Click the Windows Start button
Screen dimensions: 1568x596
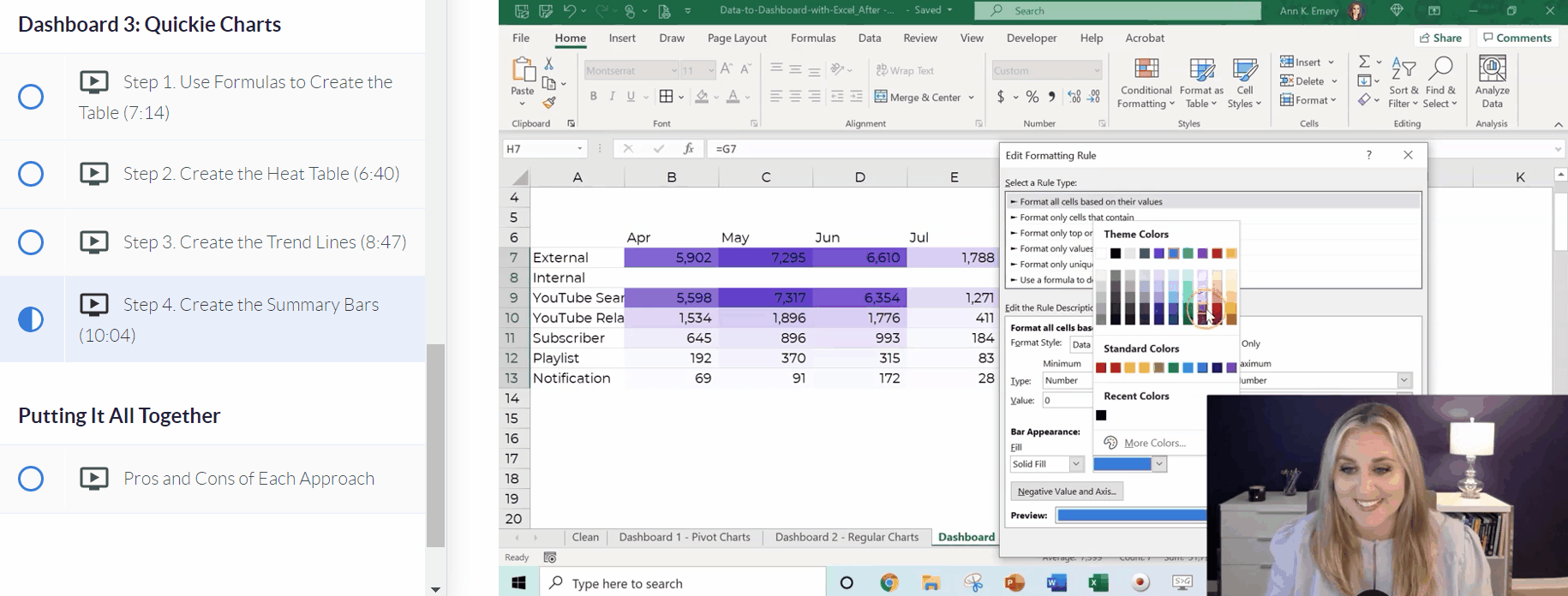[518, 583]
